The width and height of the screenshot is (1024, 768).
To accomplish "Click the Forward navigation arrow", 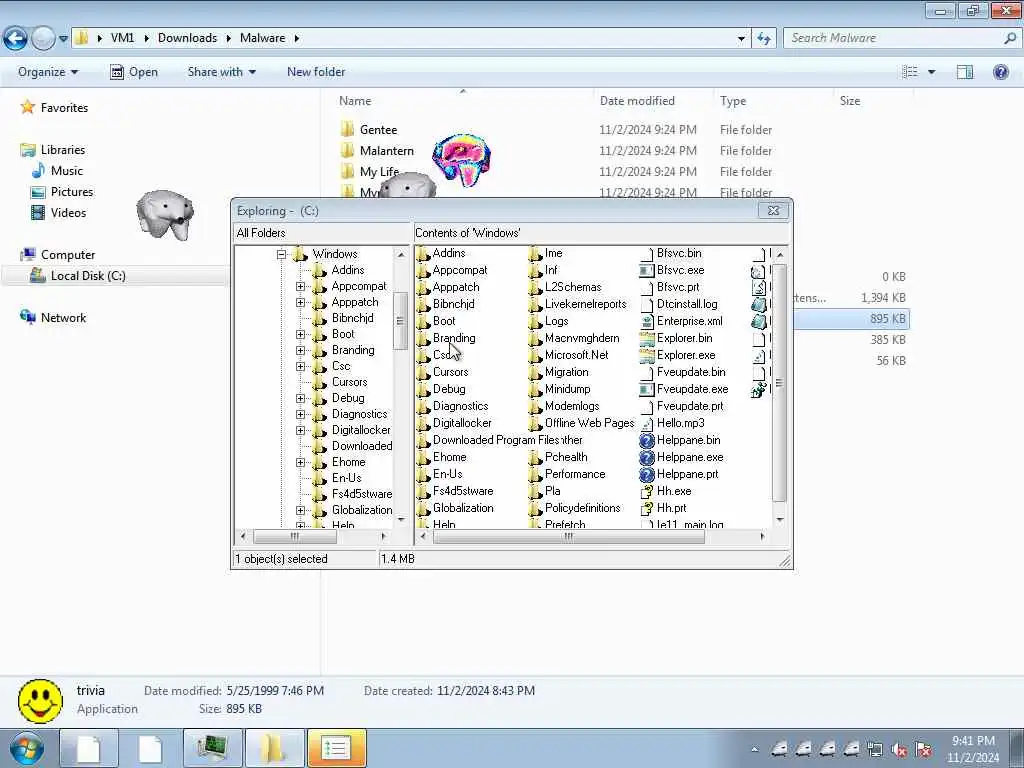I will tap(43, 39).
